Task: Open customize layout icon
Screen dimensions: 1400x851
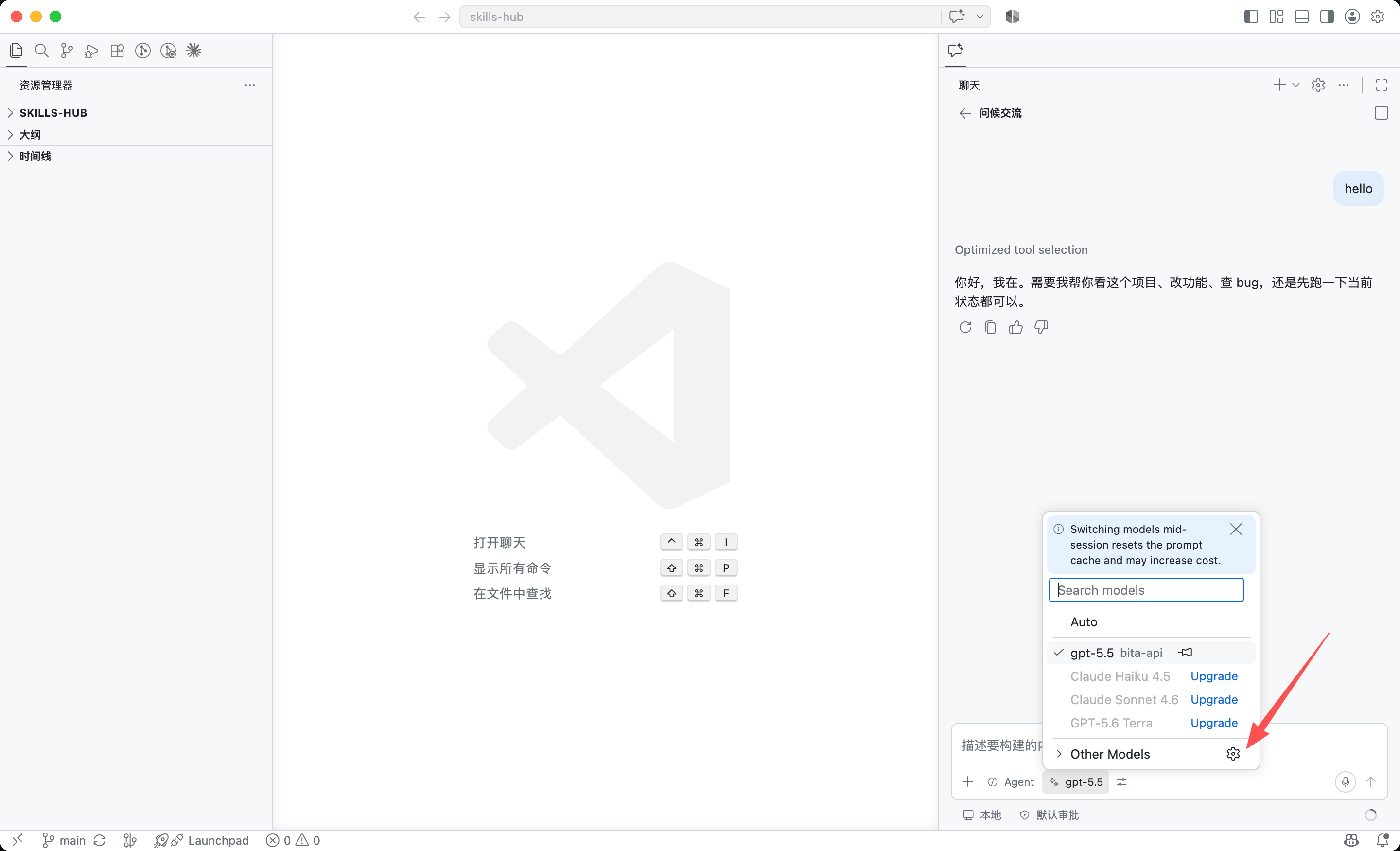Action: 1276,17
